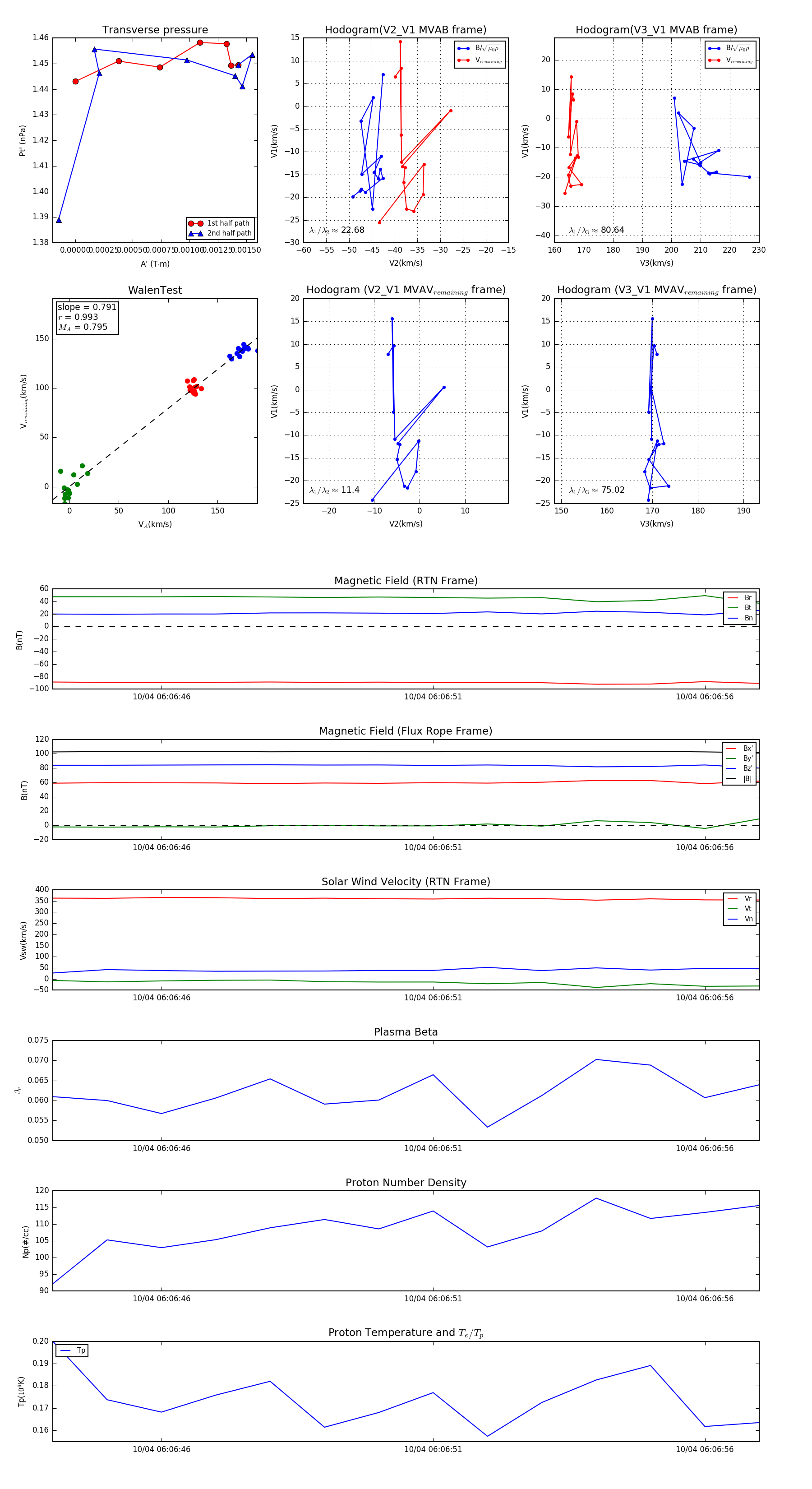Screen dimensions: 812x1489
Task: Click the 'Proton Number Density' title
Action: click(406, 1183)
